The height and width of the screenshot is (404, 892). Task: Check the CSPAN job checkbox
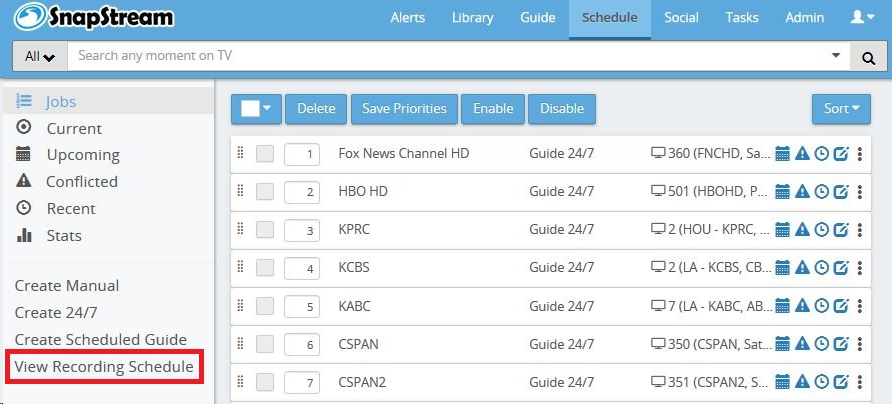(x=265, y=345)
